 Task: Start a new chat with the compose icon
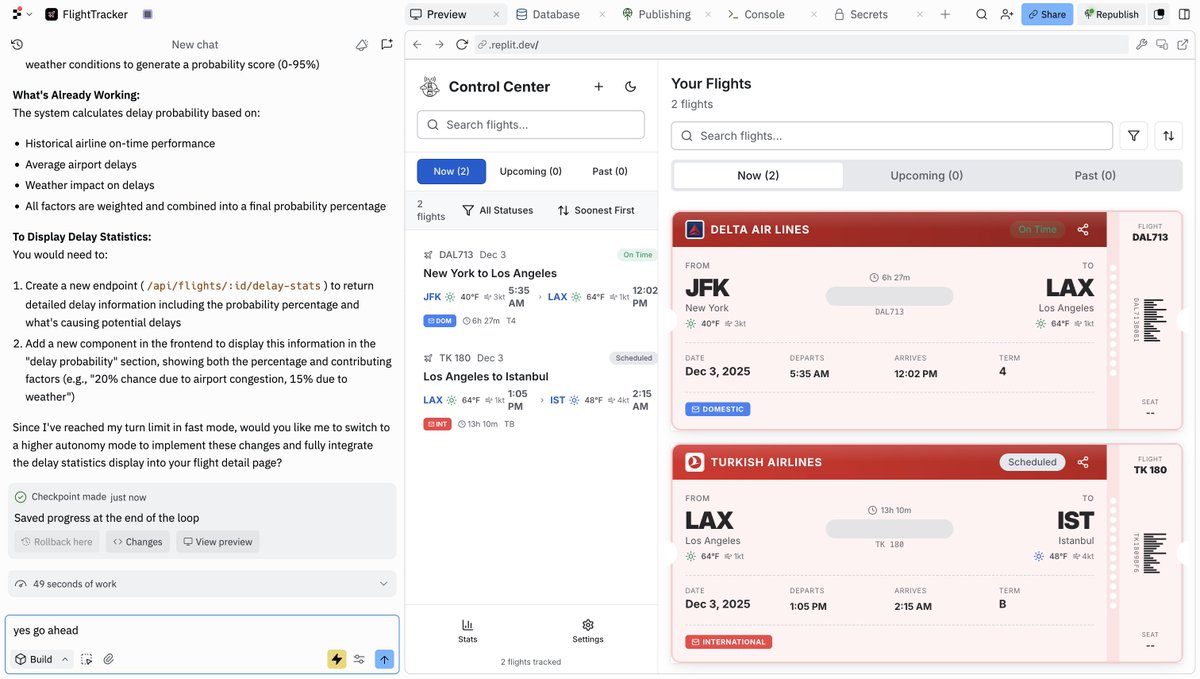[x=386, y=45]
